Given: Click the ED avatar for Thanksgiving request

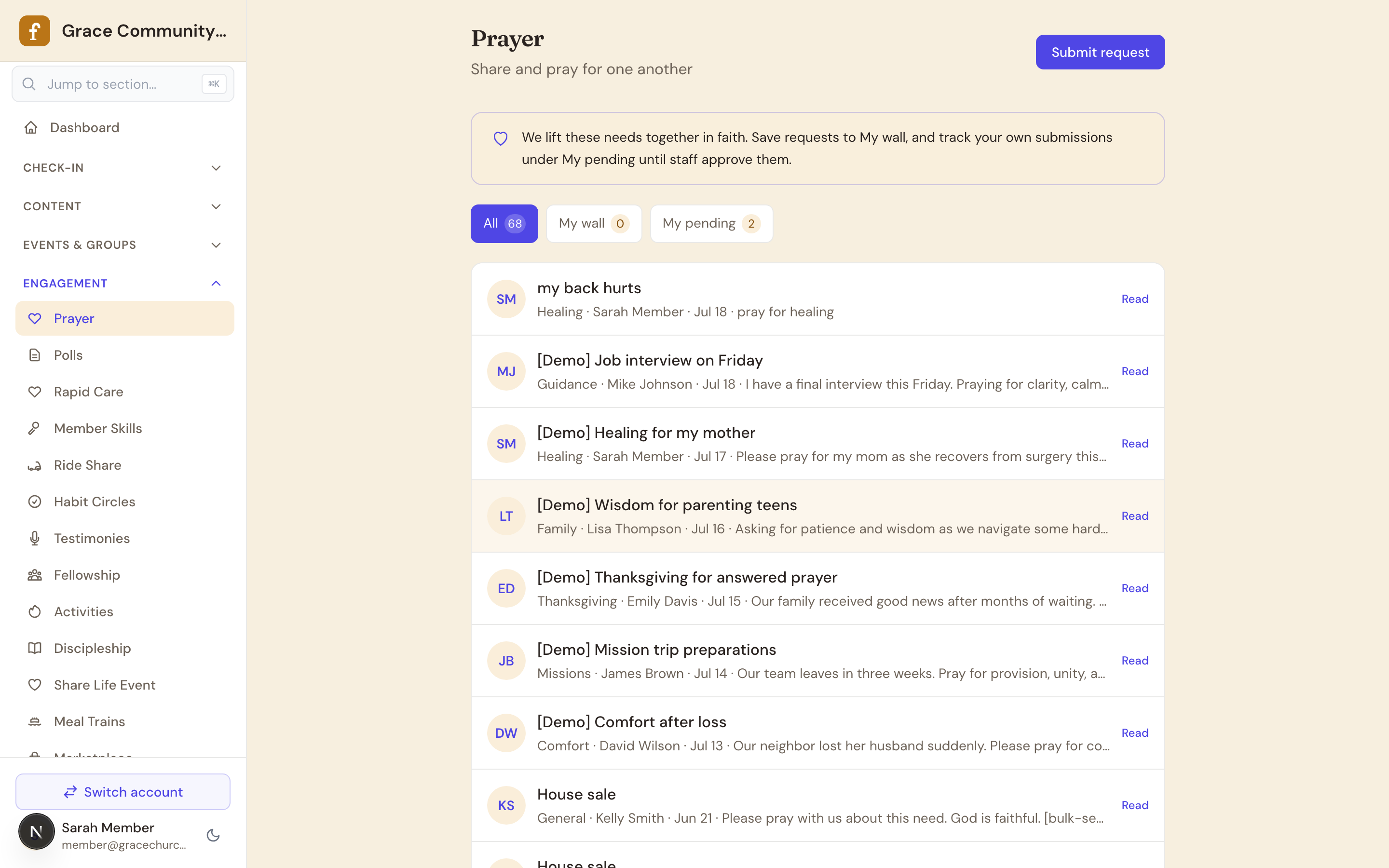Looking at the screenshot, I should pyautogui.click(x=506, y=588).
